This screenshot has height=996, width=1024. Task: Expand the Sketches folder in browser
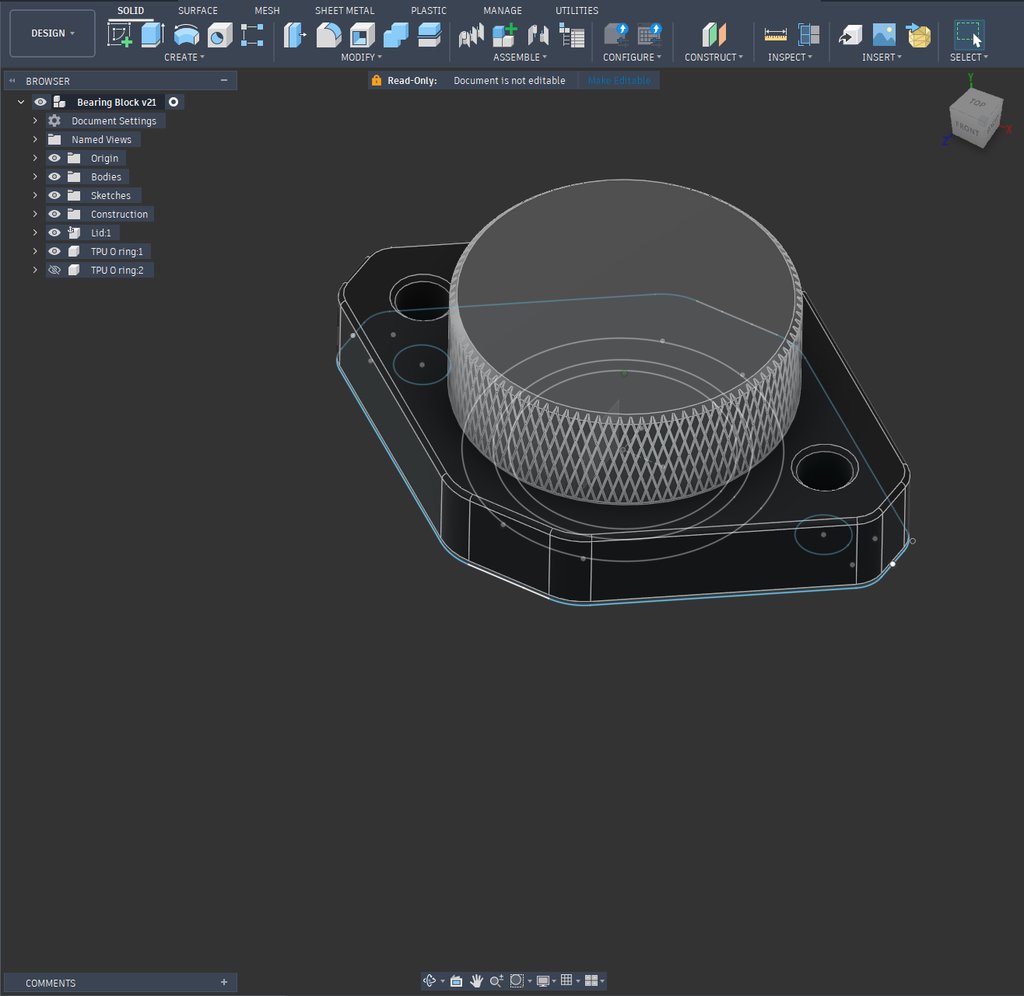(35, 196)
